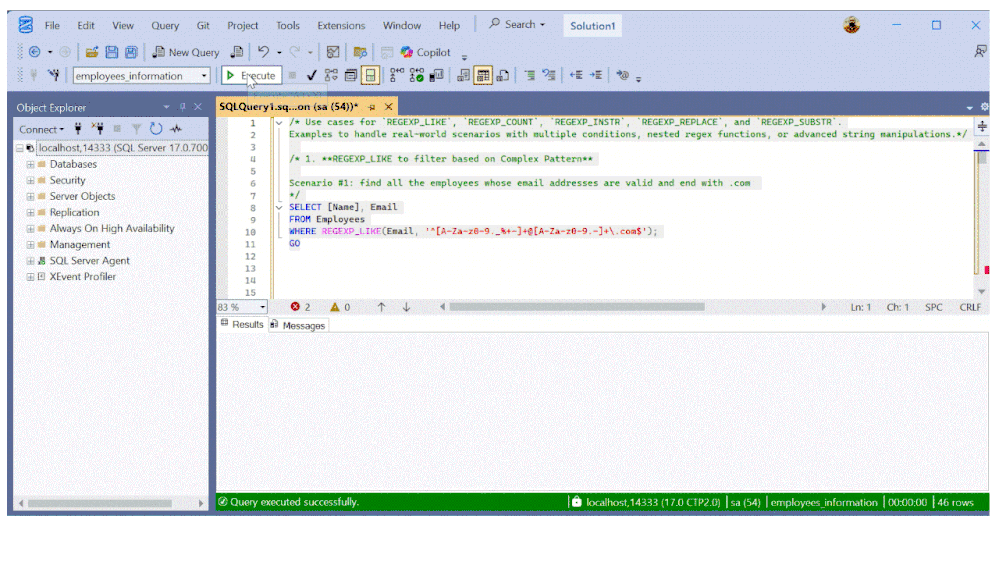Expand the Server Objects node
This screenshot has width=999, height=562.
pyautogui.click(x=30, y=196)
